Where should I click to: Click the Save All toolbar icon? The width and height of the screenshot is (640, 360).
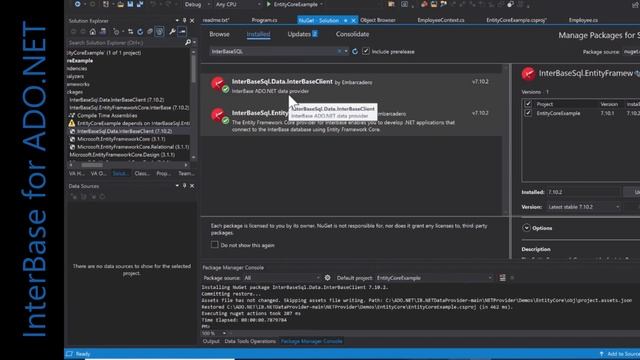point(140,4)
